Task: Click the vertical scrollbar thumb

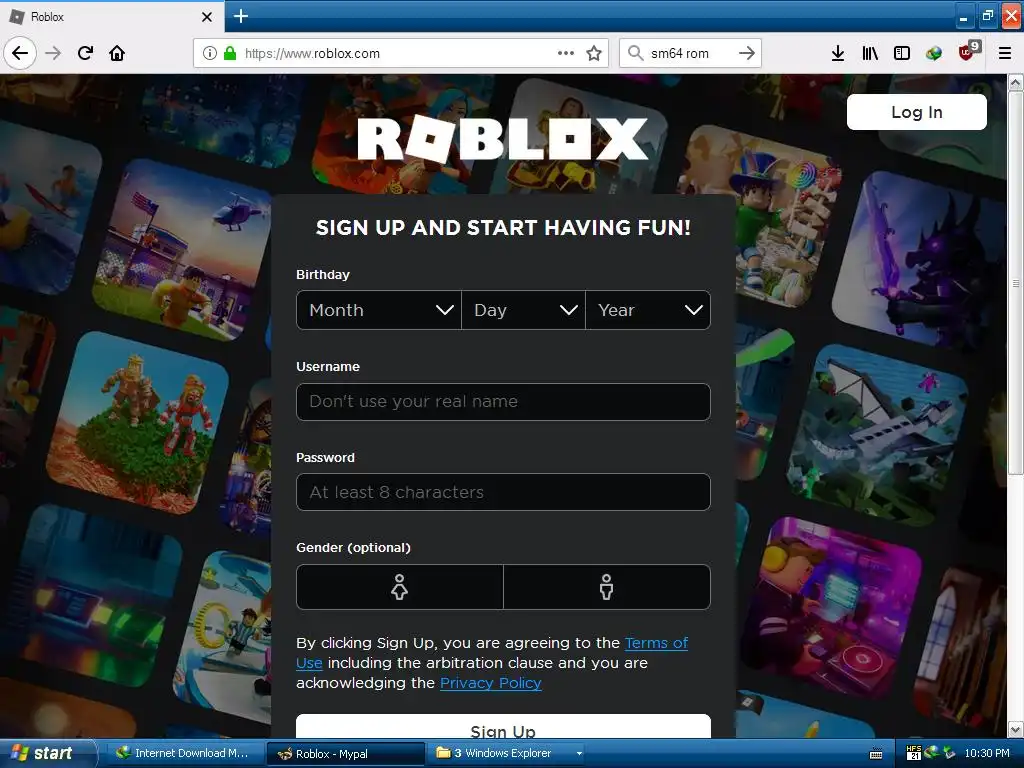Action: (x=1016, y=283)
